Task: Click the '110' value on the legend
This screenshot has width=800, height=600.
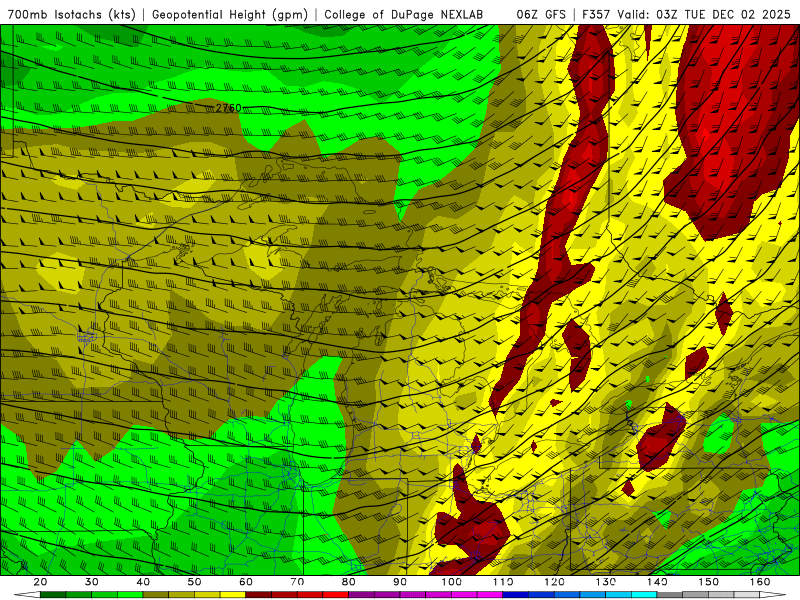Action: [503, 582]
